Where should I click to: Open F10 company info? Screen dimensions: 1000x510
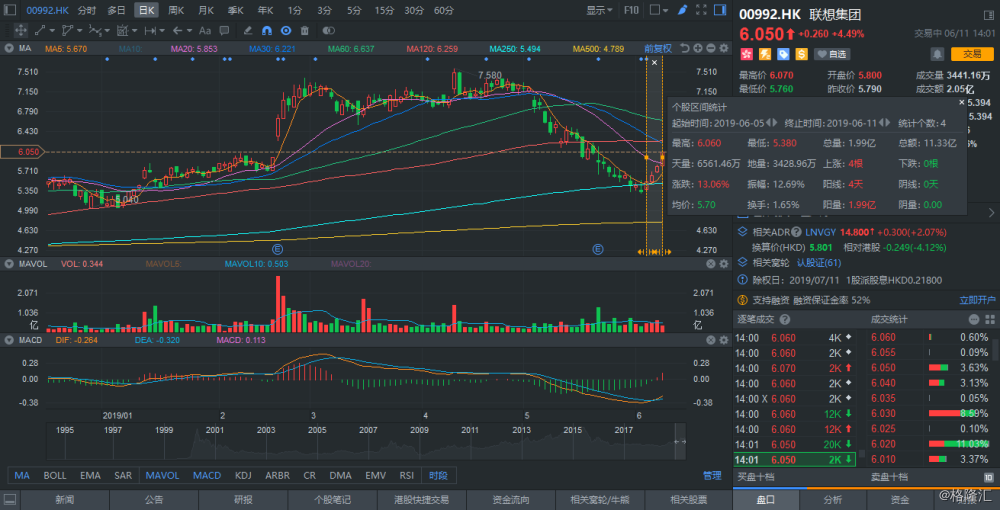(x=631, y=10)
